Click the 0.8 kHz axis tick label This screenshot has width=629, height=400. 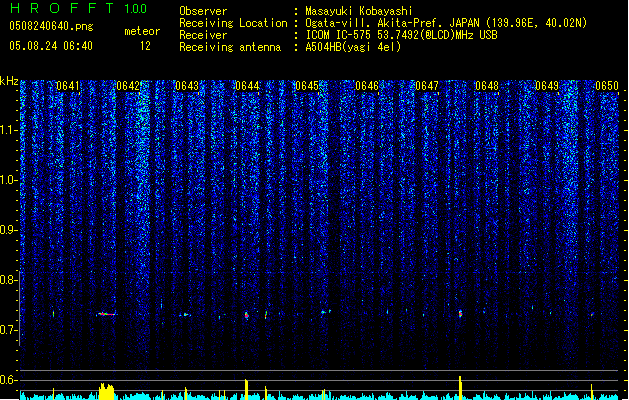point(8,280)
